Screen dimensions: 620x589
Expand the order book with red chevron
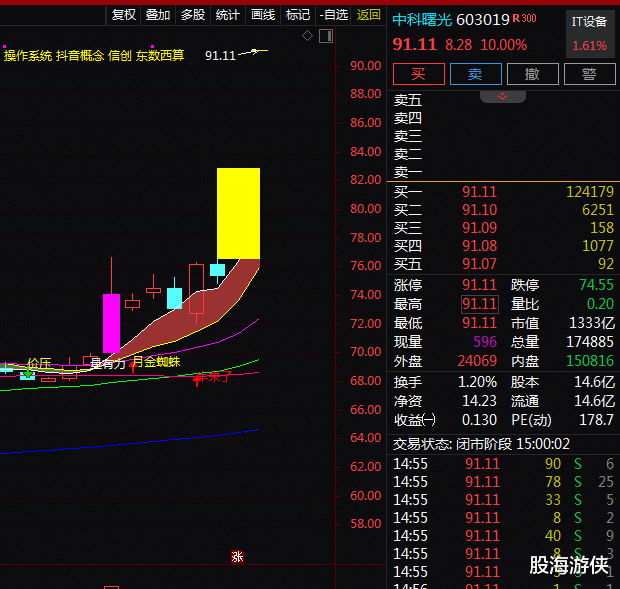click(x=502, y=97)
